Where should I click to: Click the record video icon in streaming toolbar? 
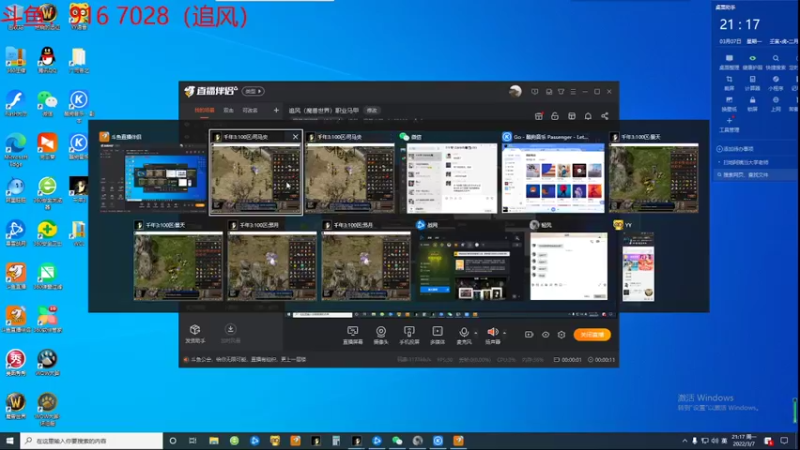[x=529, y=335]
